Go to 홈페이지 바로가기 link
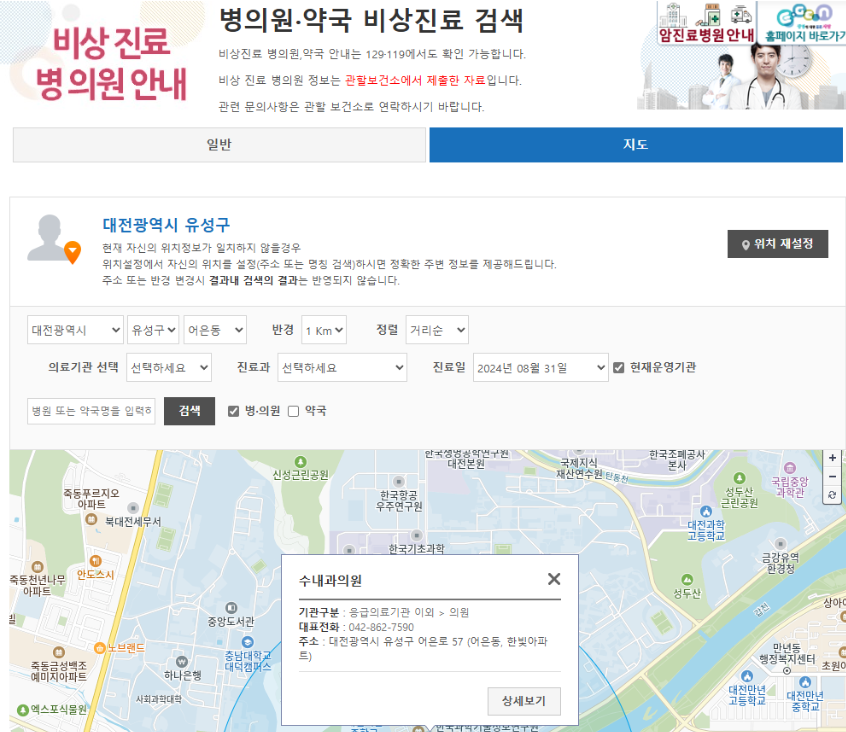The width and height of the screenshot is (846, 732). [x=803, y=23]
